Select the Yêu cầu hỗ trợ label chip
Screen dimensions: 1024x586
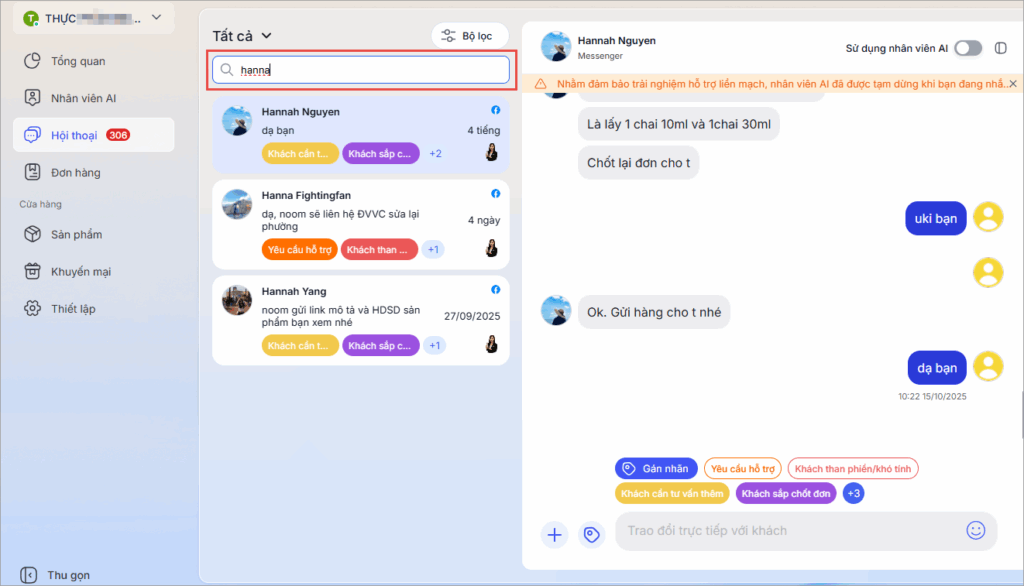click(x=743, y=468)
